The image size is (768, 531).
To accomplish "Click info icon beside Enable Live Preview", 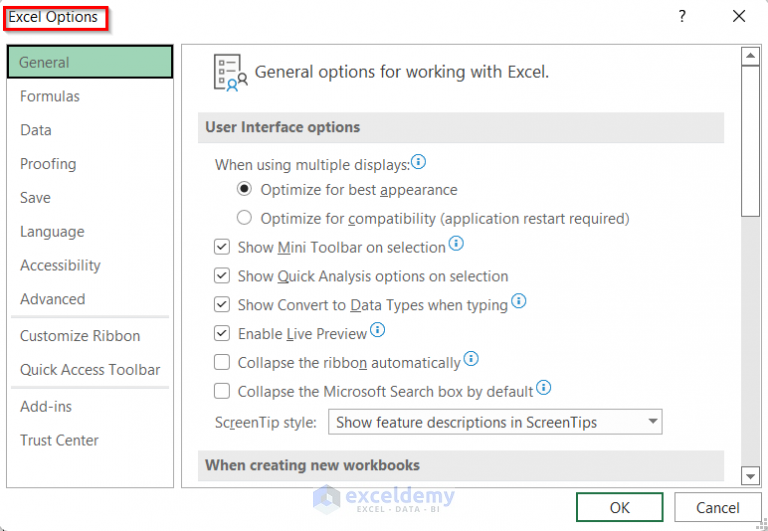I will pyautogui.click(x=378, y=330).
